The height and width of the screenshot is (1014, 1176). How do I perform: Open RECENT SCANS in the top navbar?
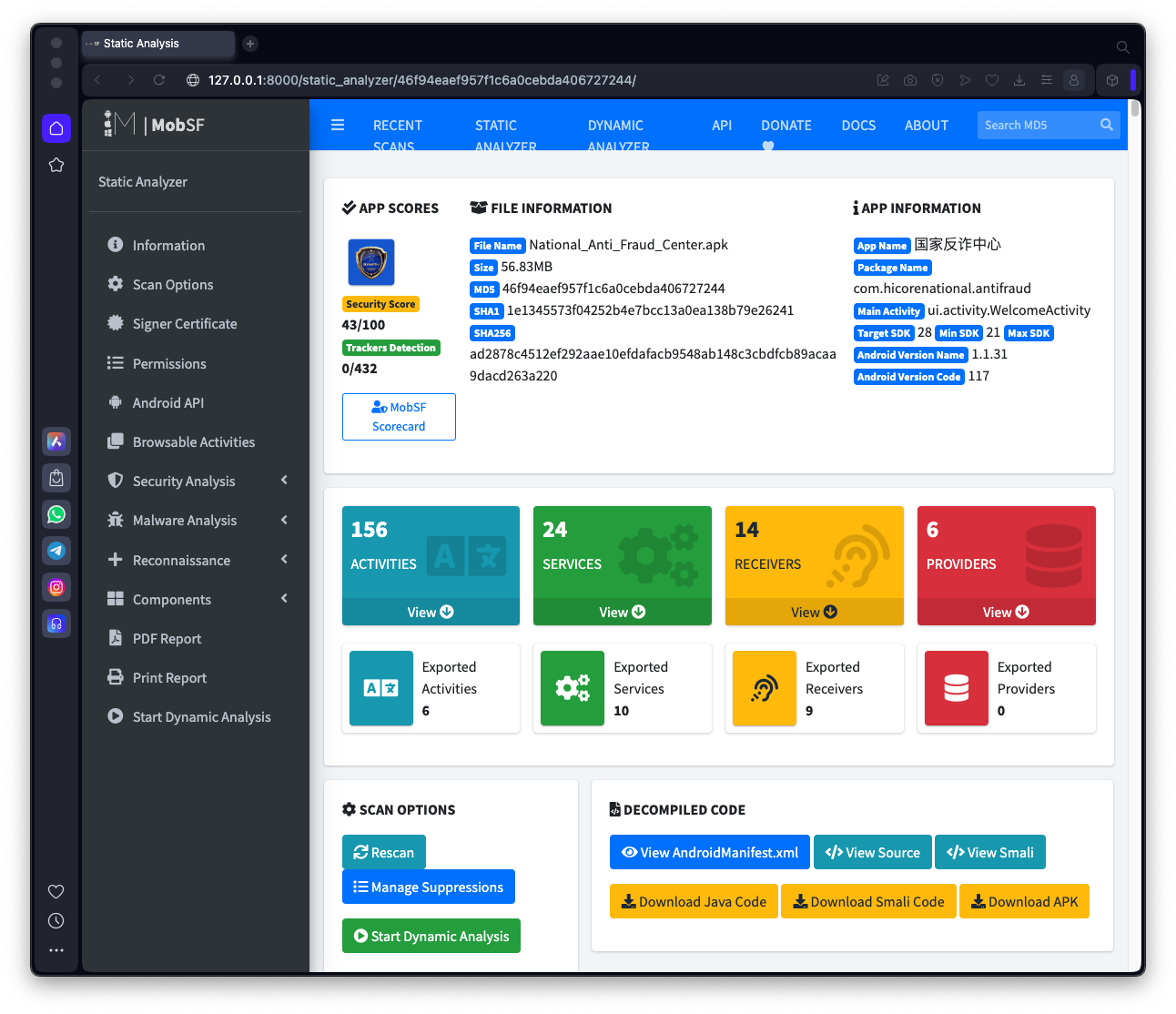tap(398, 135)
